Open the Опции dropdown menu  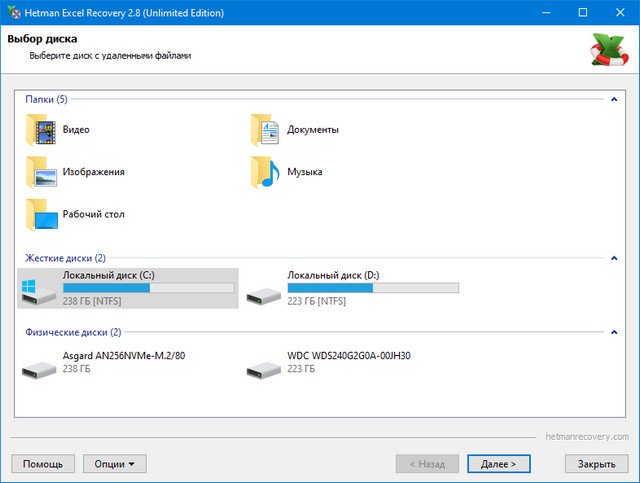point(115,464)
